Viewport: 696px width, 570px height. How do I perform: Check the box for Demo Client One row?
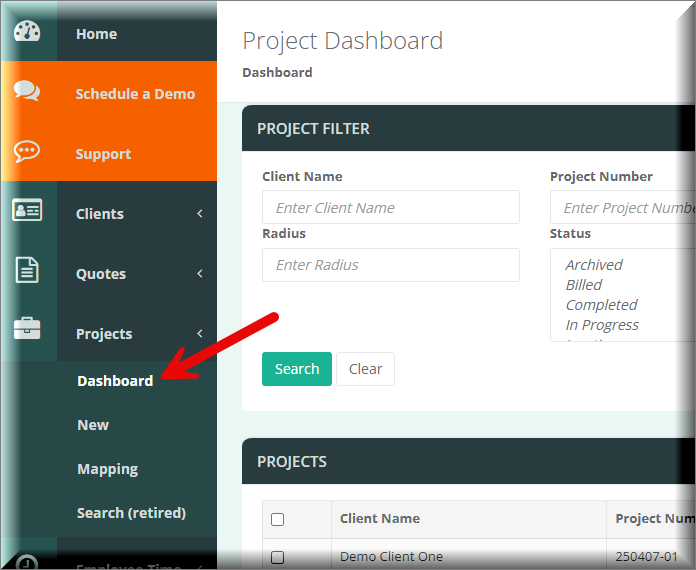pos(278,557)
